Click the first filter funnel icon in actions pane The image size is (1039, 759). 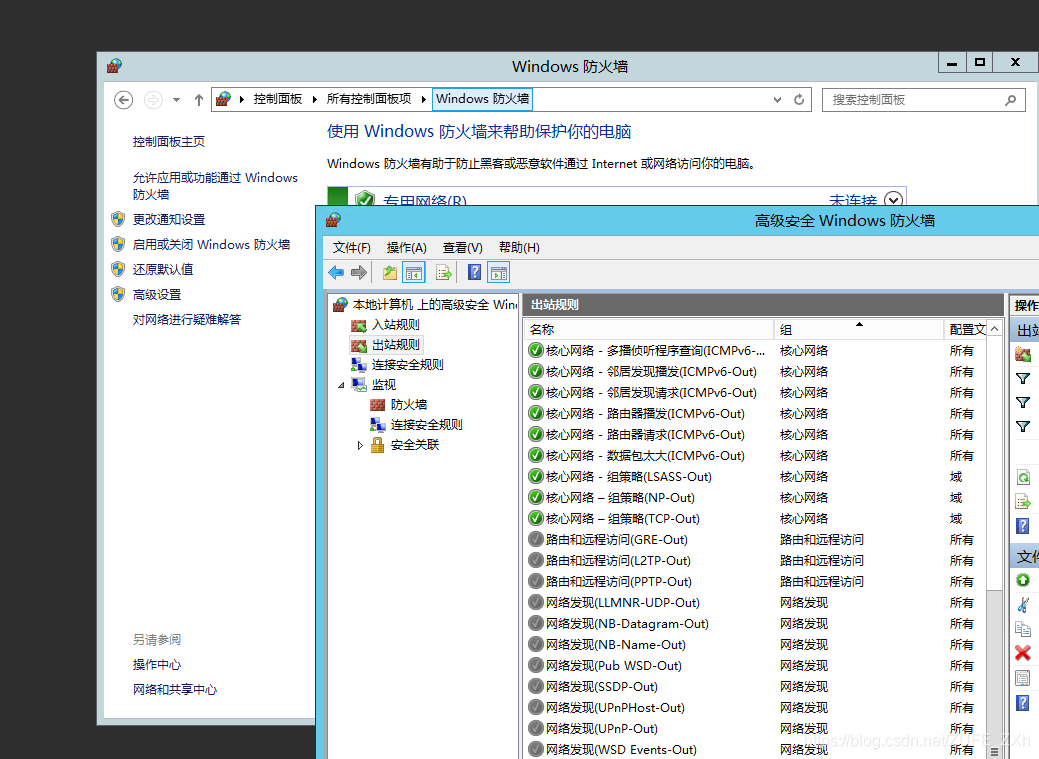pyautogui.click(x=1023, y=379)
